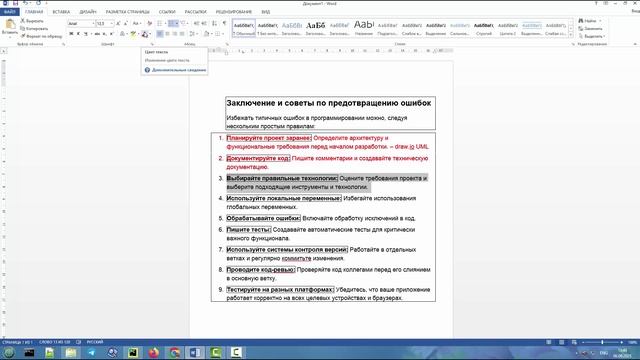The width and height of the screenshot is (640, 360).
Task: Switch to the Вид ribbon tab
Action: [x=266, y=12]
